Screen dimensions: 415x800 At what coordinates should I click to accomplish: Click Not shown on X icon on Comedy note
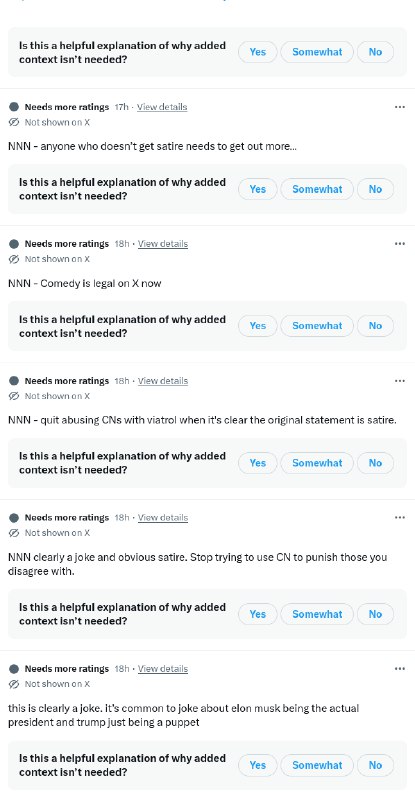pyautogui.click(x=14, y=259)
